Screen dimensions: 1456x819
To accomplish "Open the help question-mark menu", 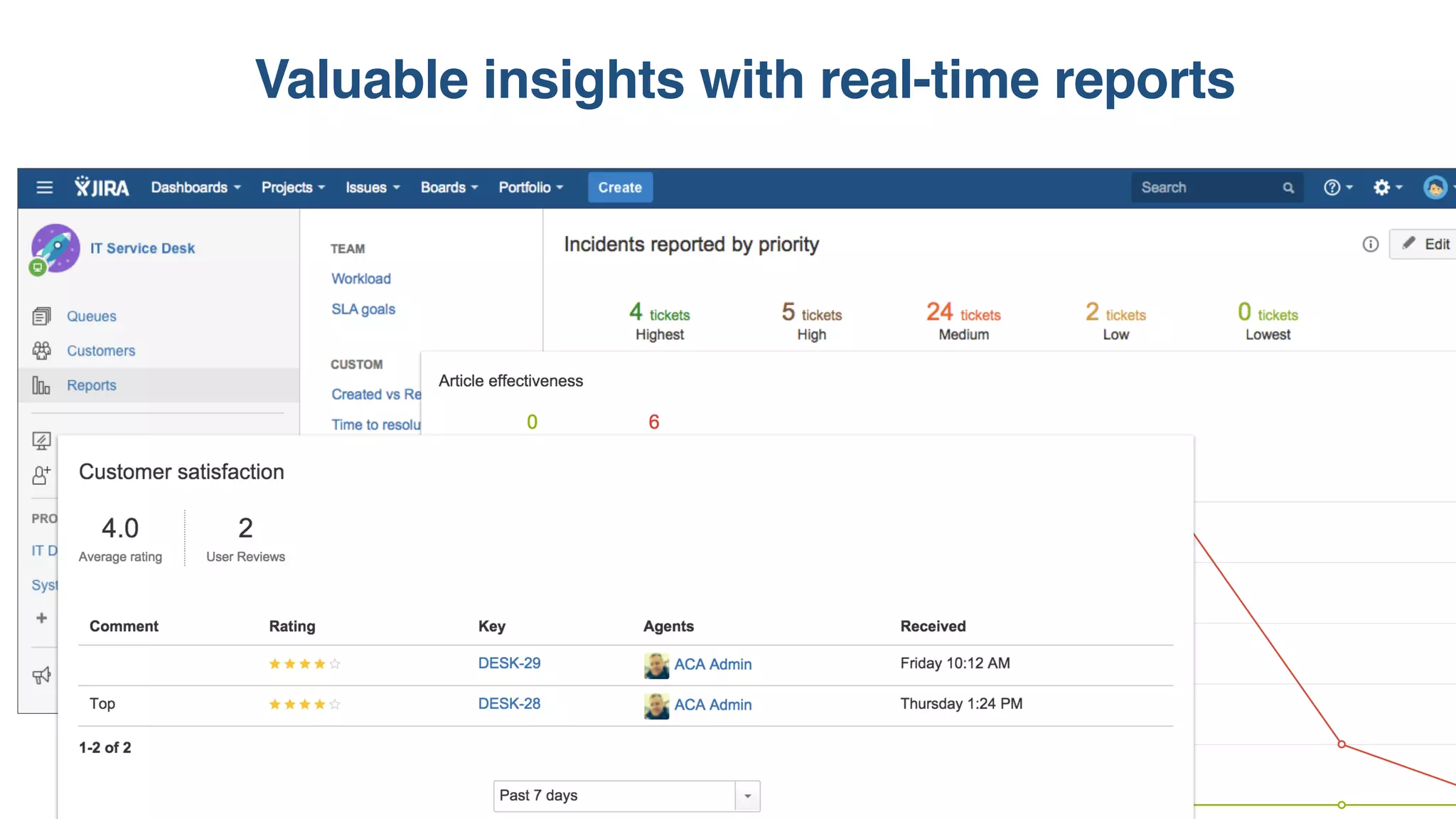I will (x=1338, y=188).
